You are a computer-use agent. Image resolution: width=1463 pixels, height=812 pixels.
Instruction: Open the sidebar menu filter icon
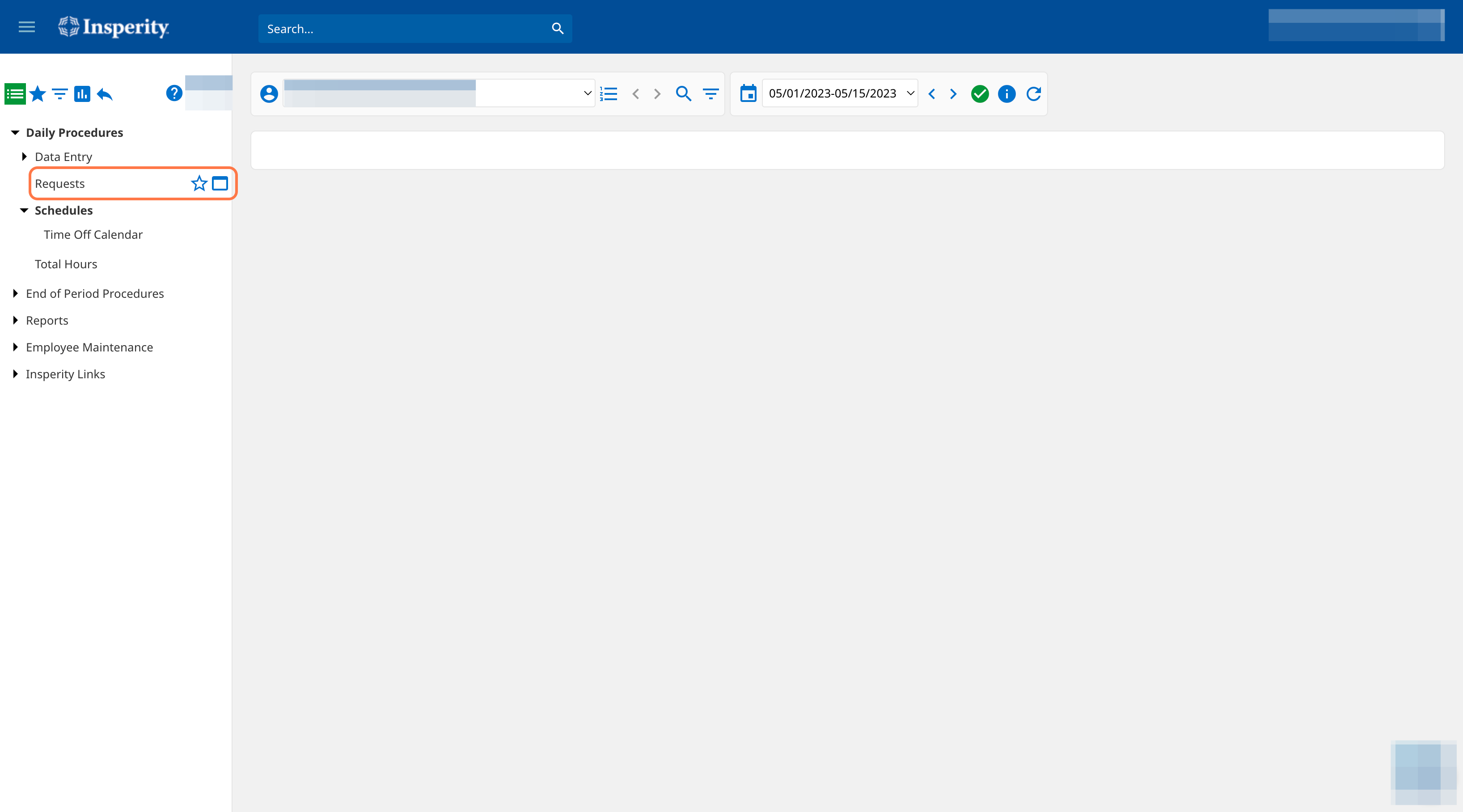pos(59,94)
